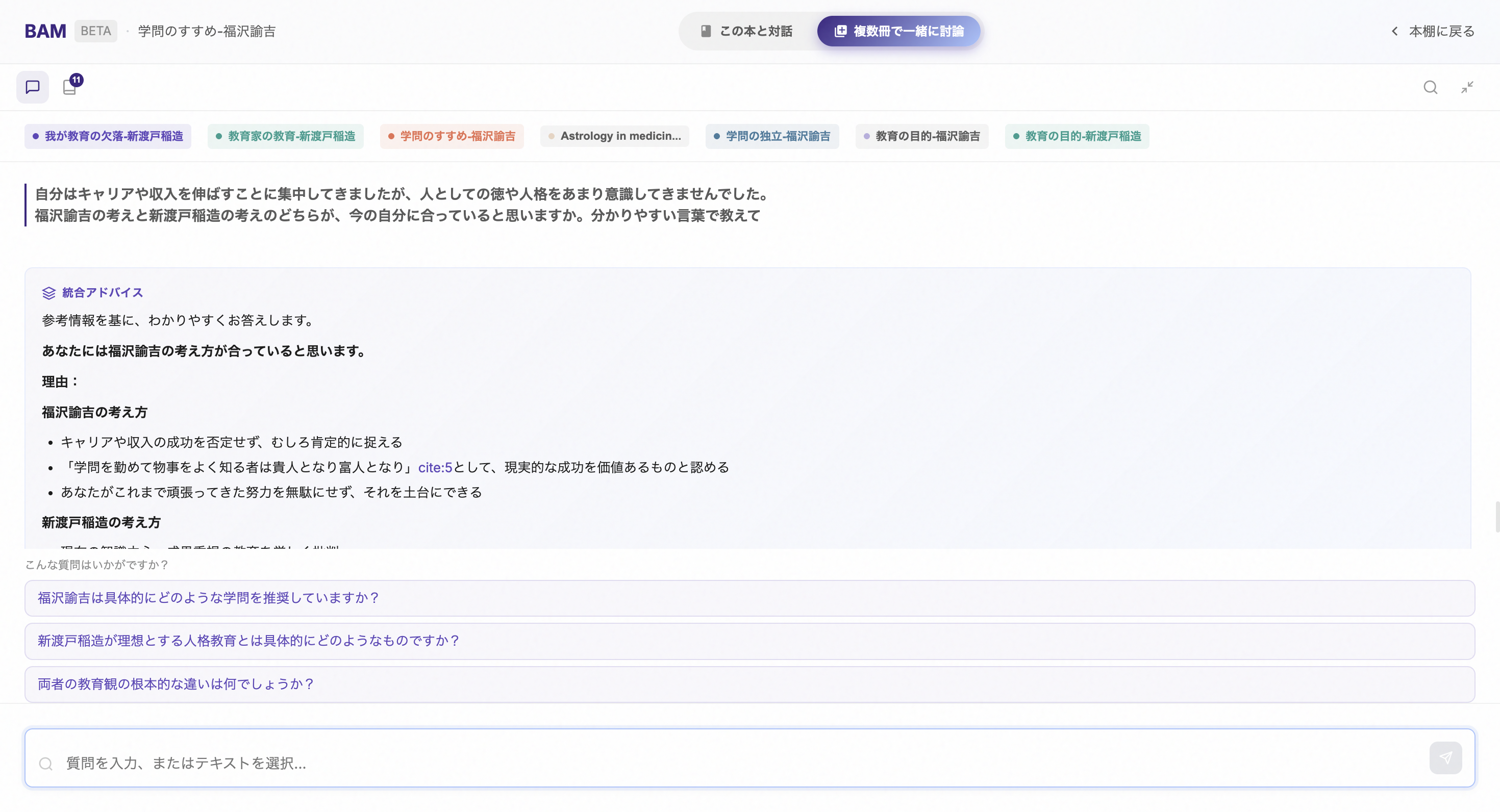Ask 両者の教育観の根本的な違い suggested question
This screenshot has height=812, width=1500.
coord(749,684)
